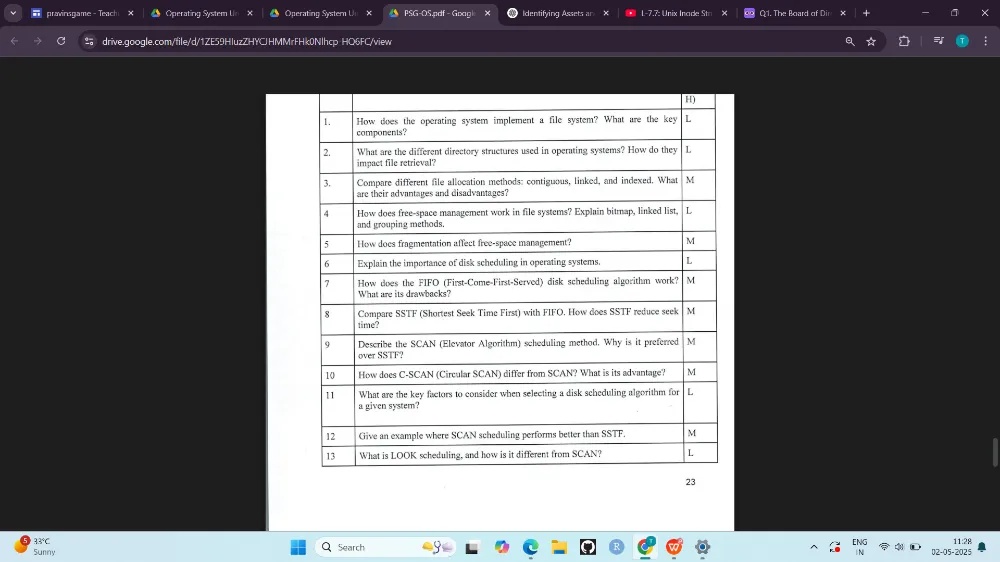Open a new browser tab
Image resolution: width=1000 pixels, height=562 pixels.
(866, 13)
